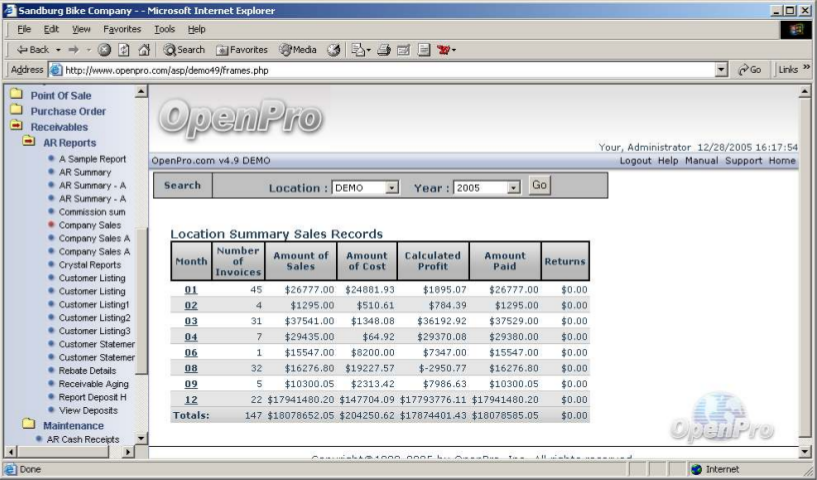Select Commission sum report

(92, 212)
